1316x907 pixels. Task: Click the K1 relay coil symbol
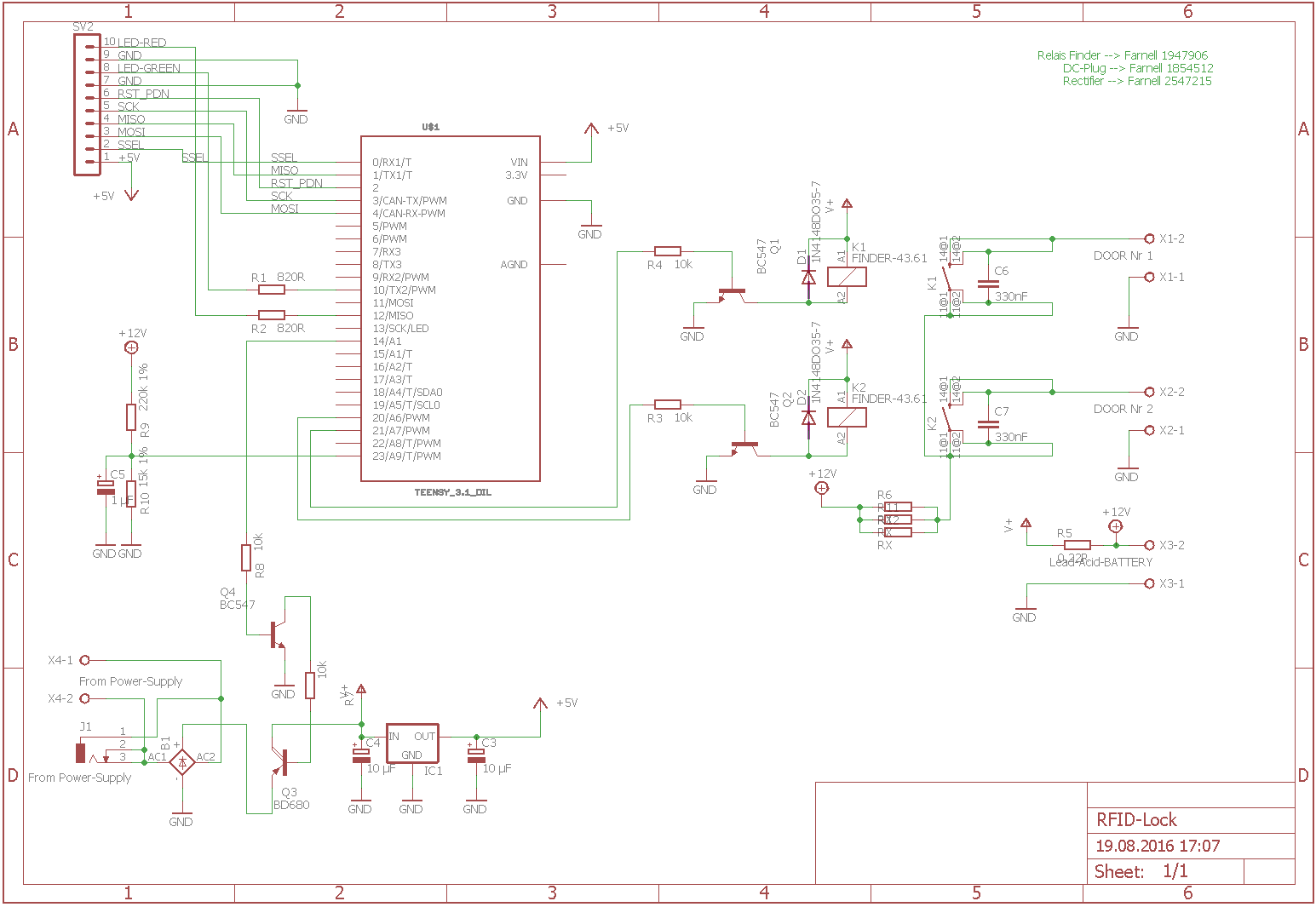click(x=847, y=277)
